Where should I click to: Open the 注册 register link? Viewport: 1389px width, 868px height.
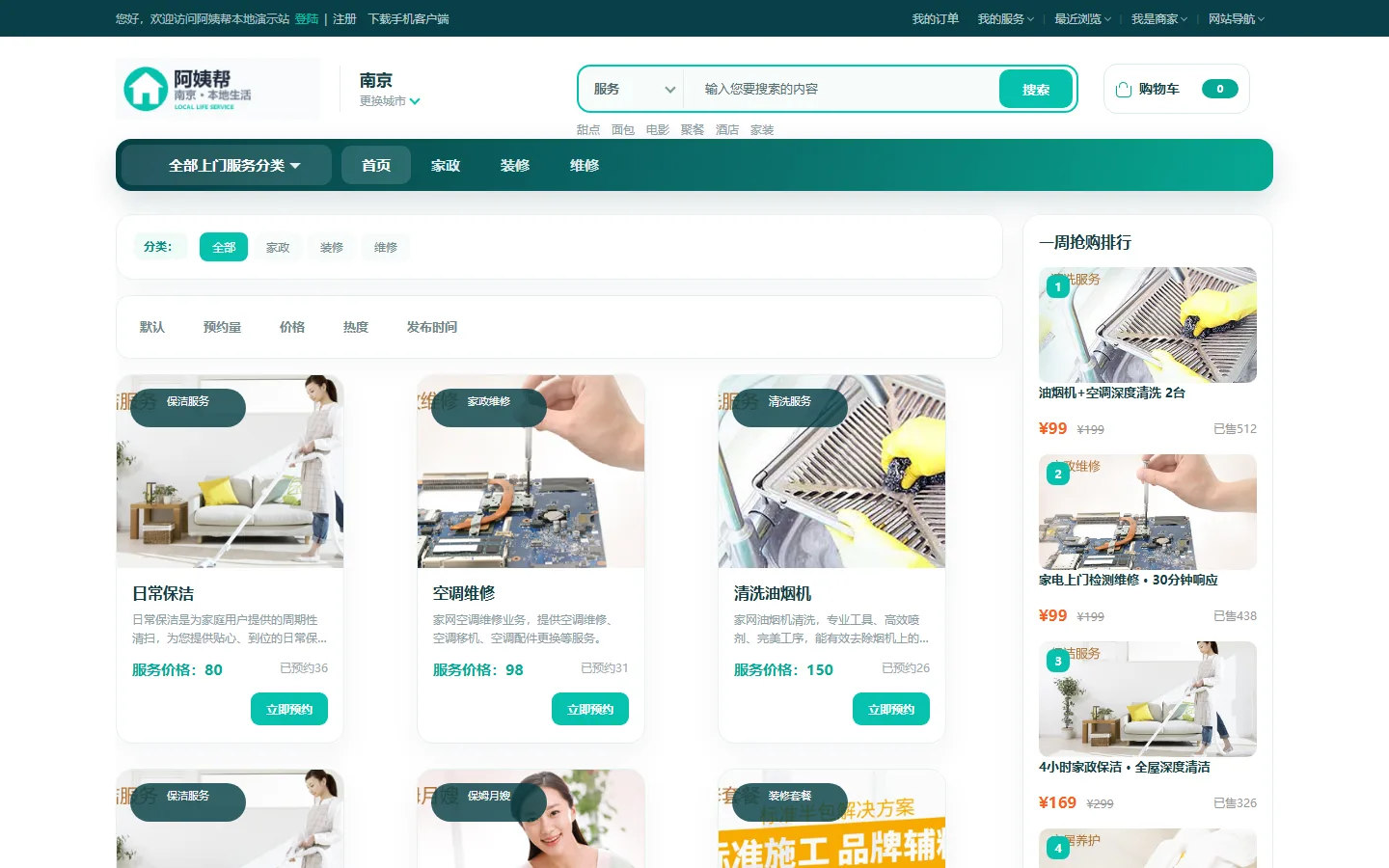click(344, 18)
